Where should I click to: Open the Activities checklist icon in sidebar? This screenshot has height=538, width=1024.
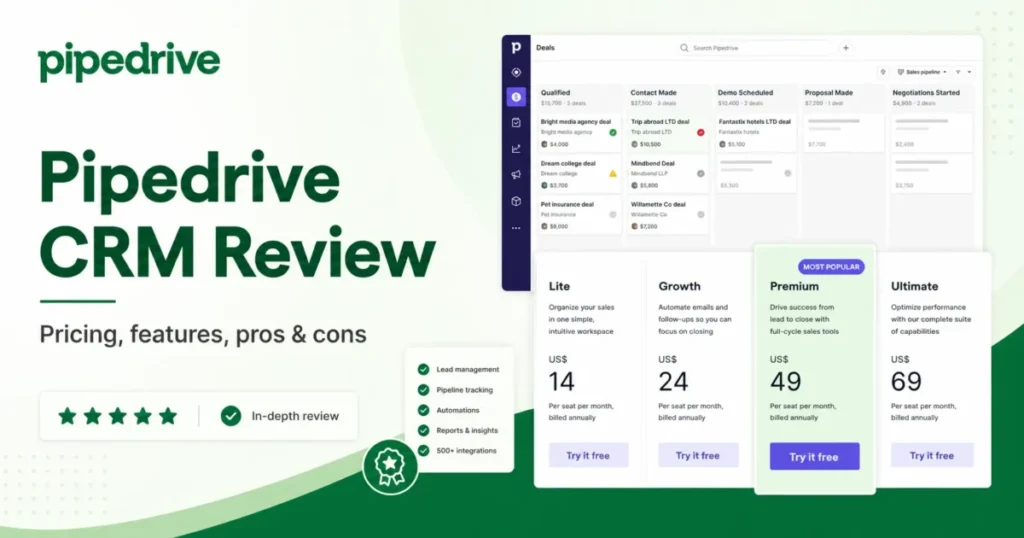(x=516, y=123)
